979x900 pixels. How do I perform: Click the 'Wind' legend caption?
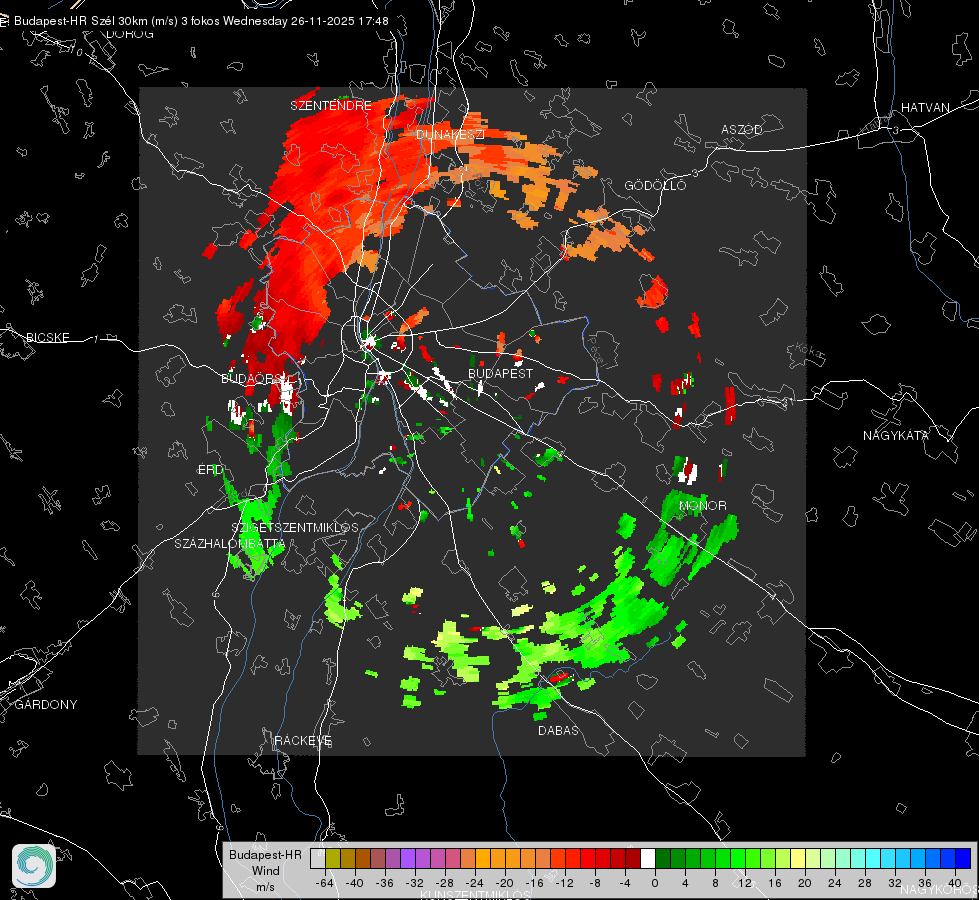tap(265, 871)
